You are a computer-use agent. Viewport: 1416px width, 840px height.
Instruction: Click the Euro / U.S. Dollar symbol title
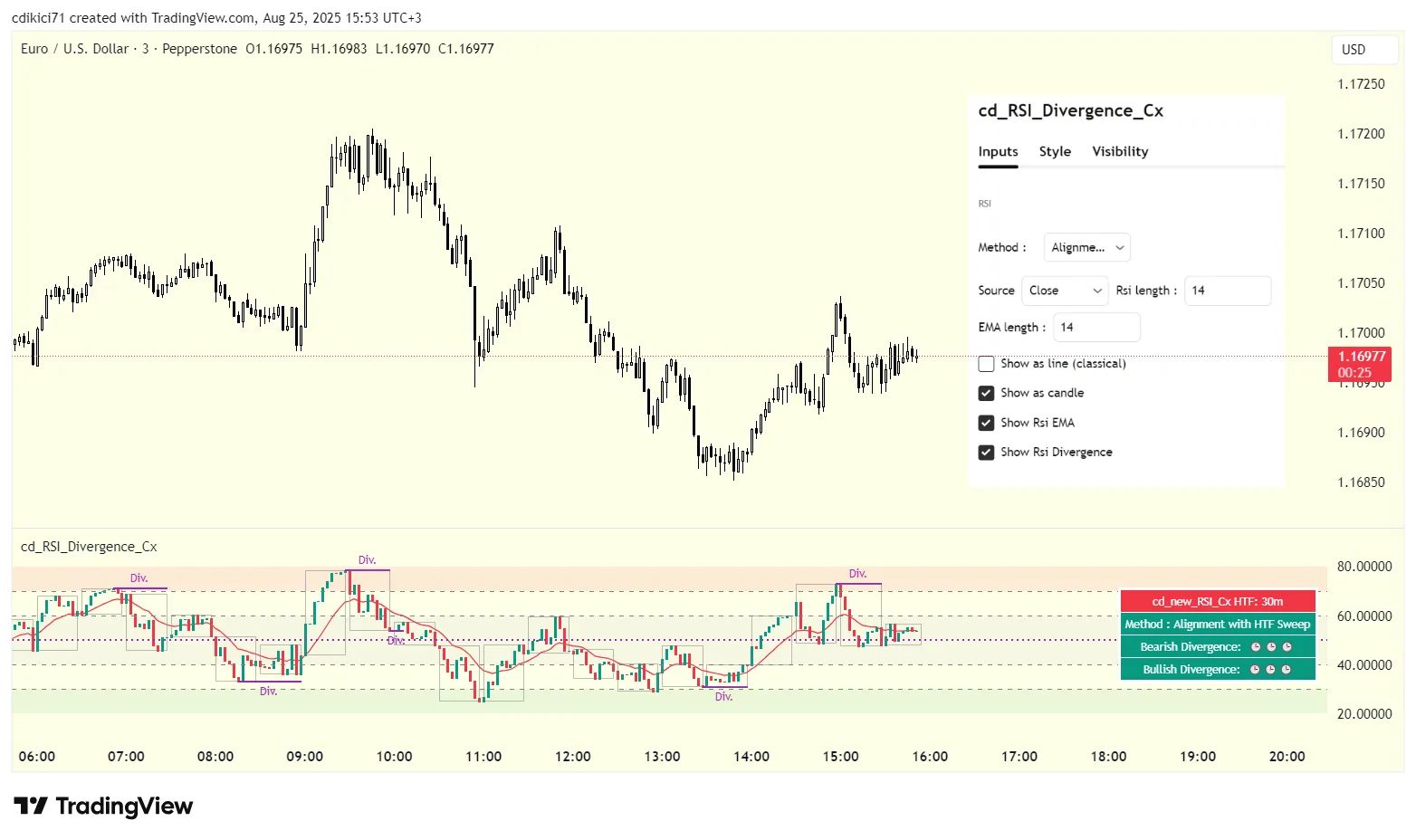pos(75,49)
